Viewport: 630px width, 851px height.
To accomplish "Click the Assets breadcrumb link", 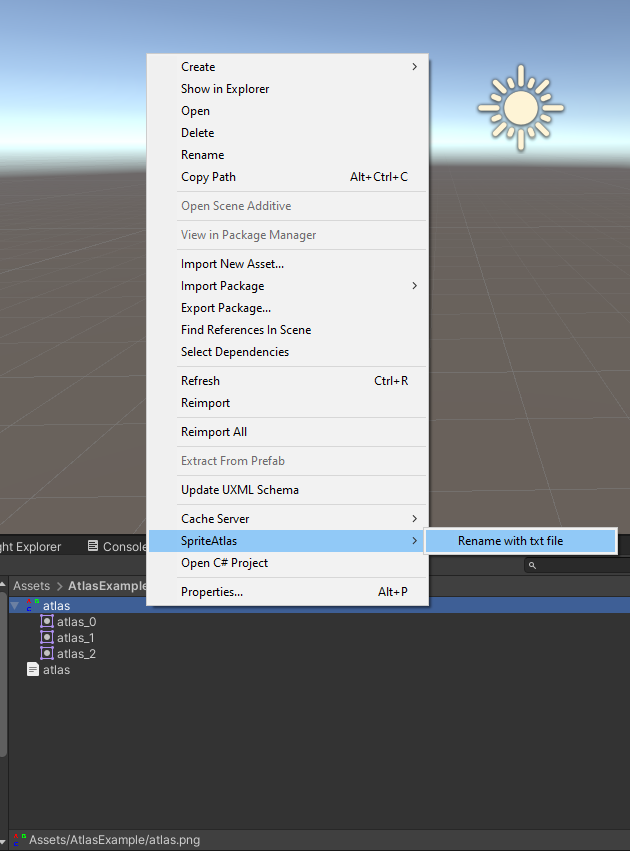I will pyautogui.click(x=31, y=586).
